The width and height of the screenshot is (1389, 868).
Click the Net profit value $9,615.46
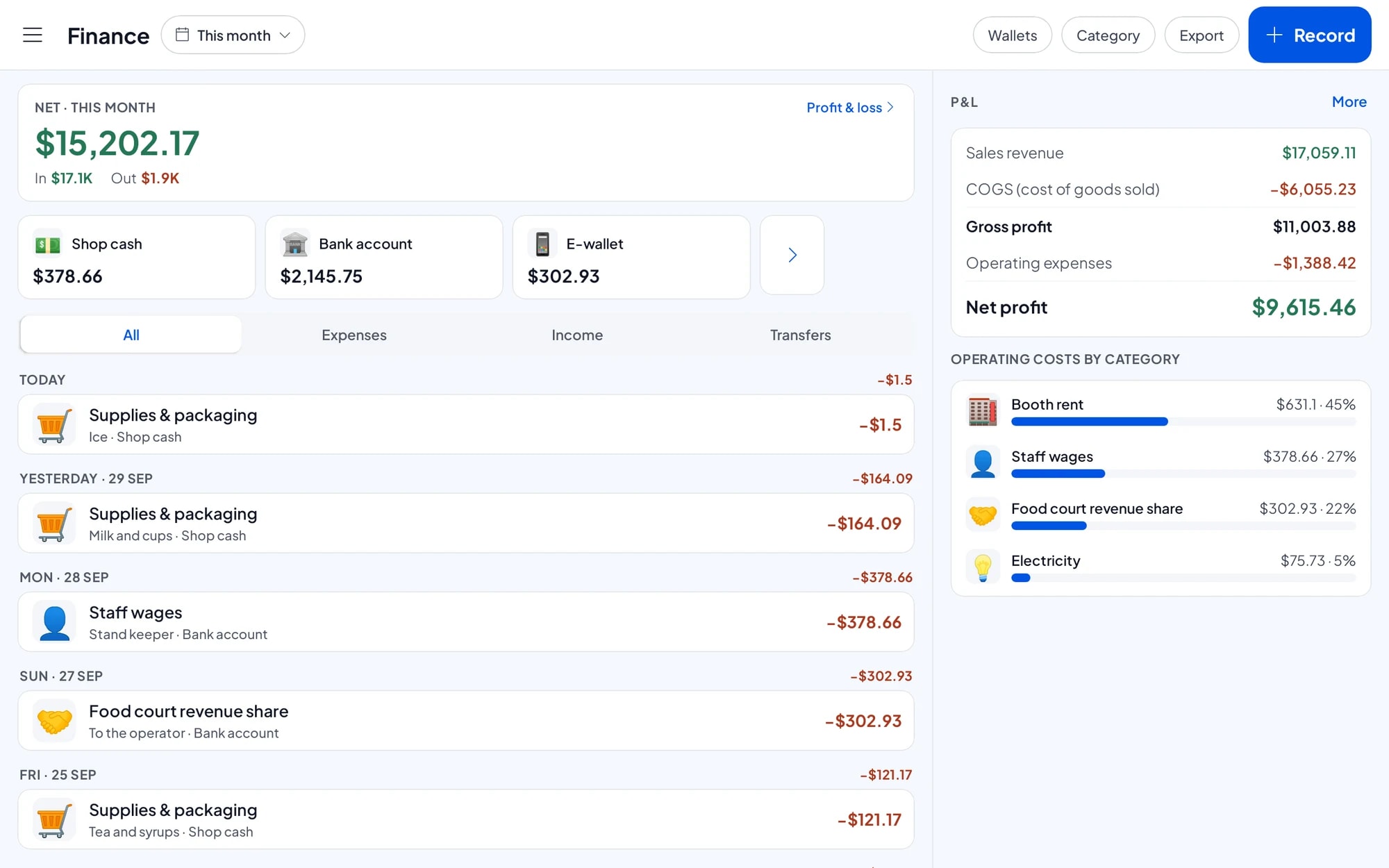[1304, 308]
